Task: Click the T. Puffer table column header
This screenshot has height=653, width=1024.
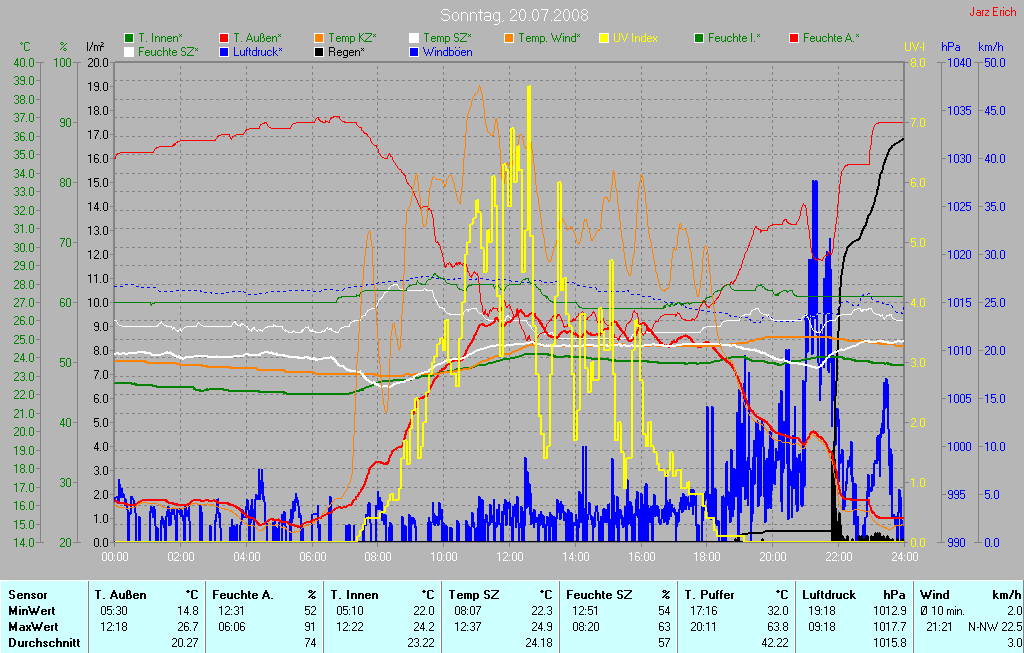Action: 709,595
